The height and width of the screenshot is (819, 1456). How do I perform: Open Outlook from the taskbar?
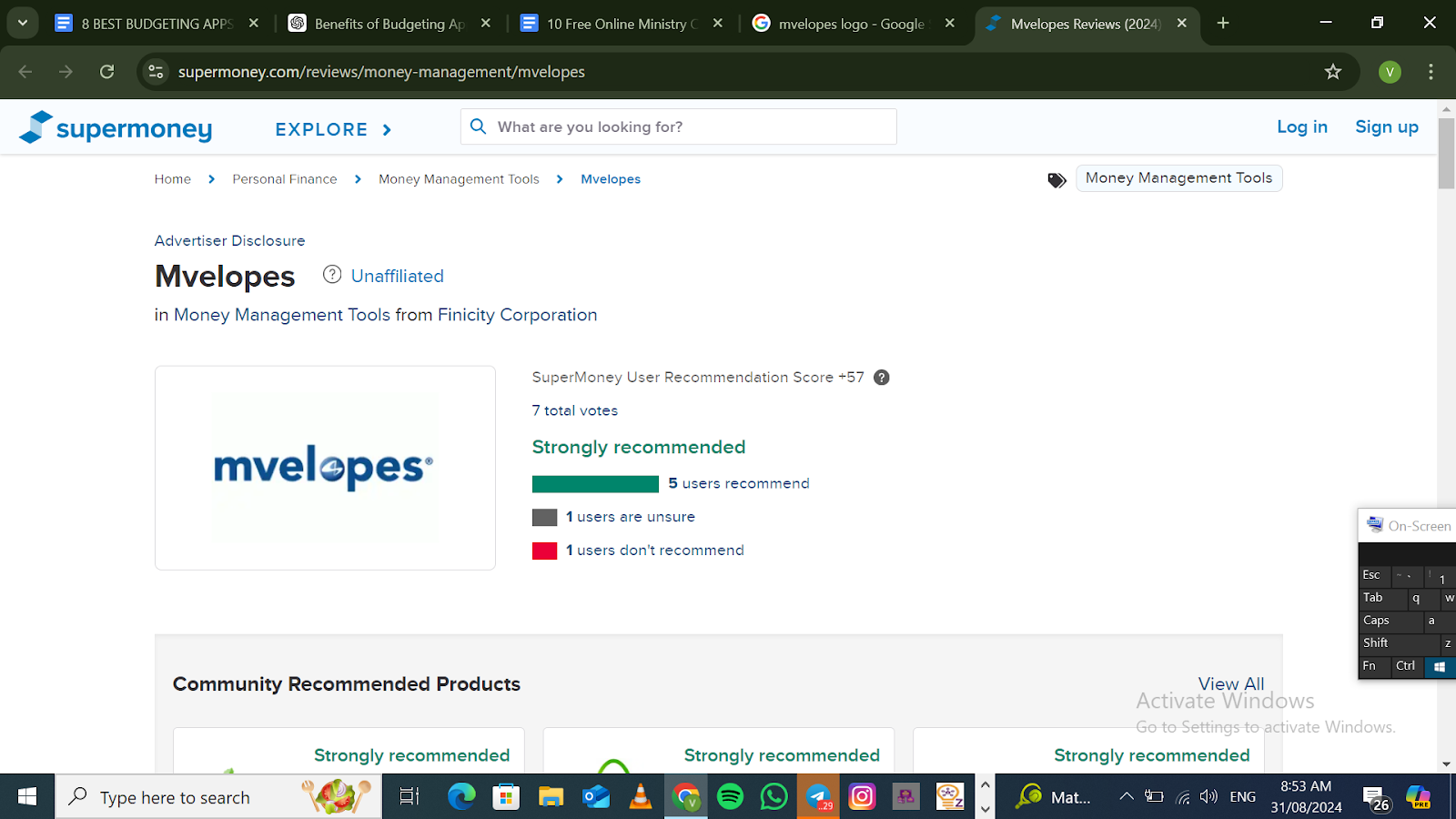click(596, 797)
